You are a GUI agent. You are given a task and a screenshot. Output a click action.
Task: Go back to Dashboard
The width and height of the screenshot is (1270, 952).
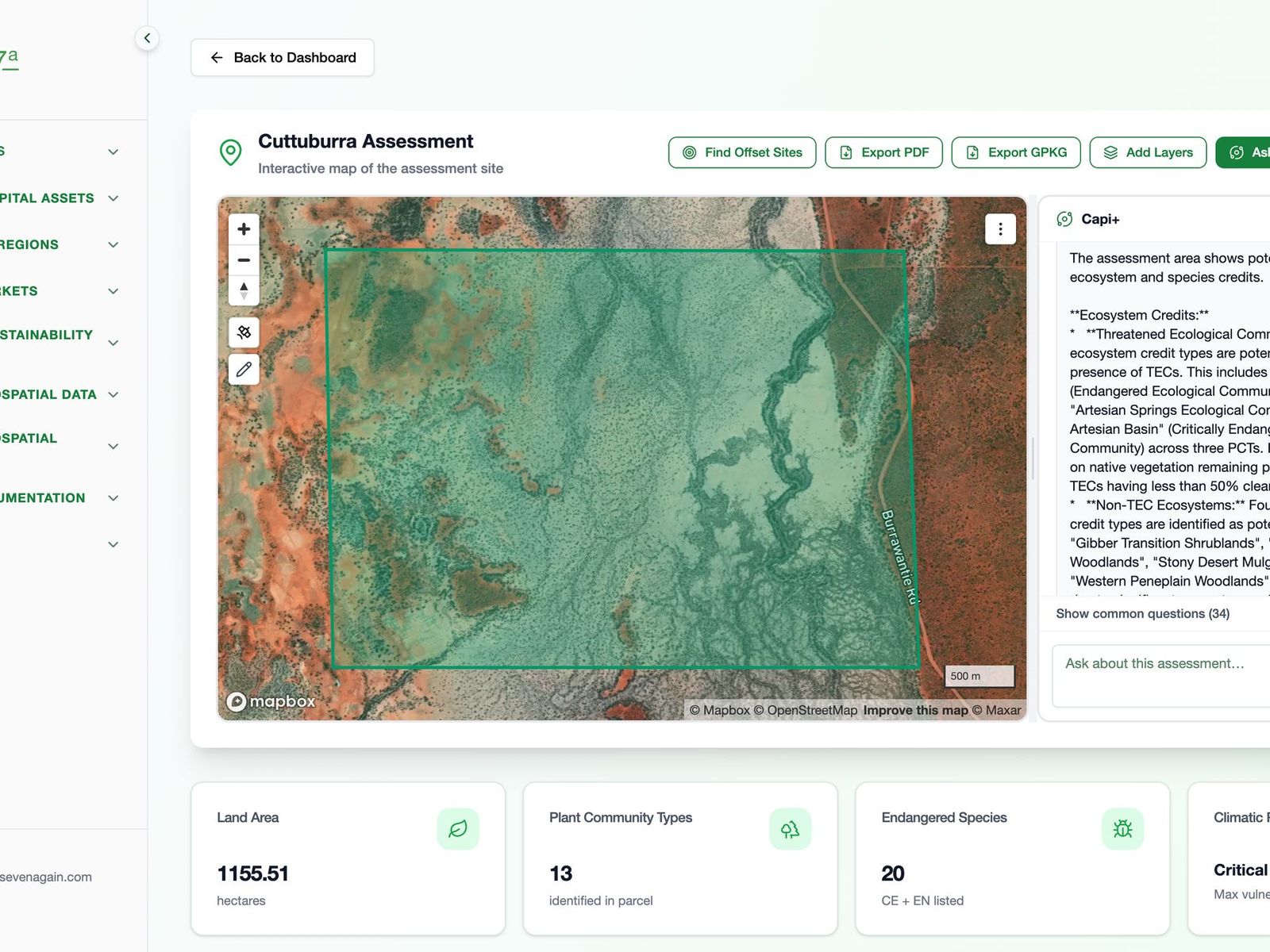[283, 58]
